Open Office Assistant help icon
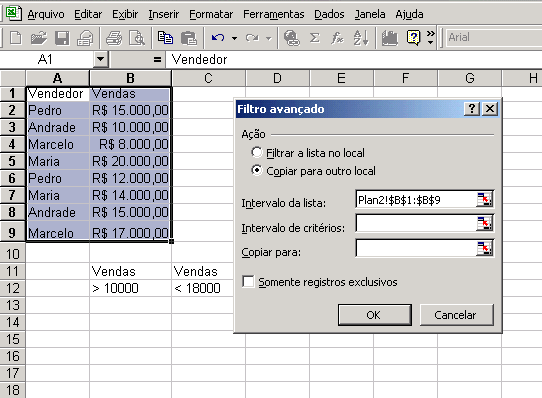The width and height of the screenshot is (542, 398). point(413,38)
